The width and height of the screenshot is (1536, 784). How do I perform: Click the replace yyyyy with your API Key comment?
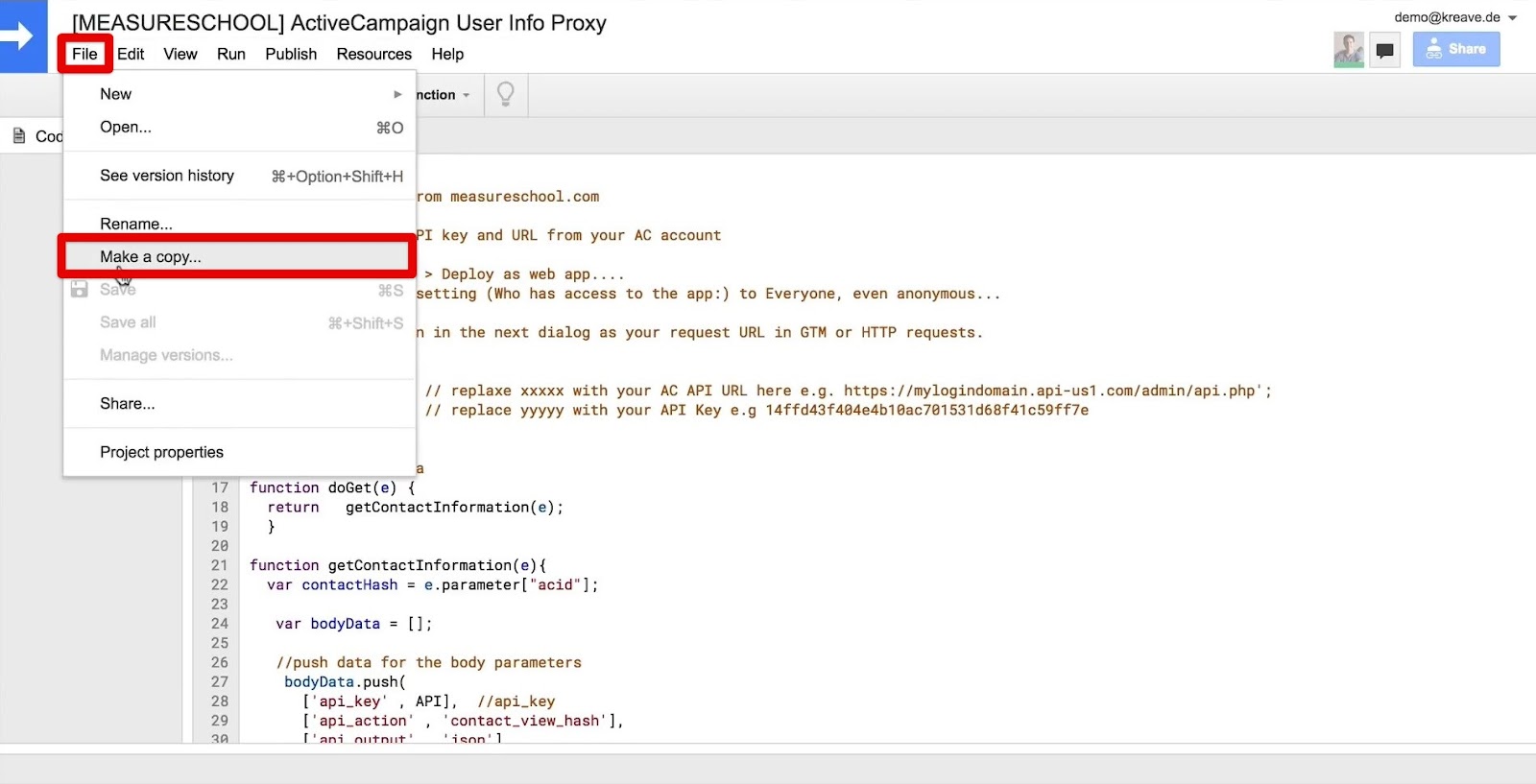756,410
